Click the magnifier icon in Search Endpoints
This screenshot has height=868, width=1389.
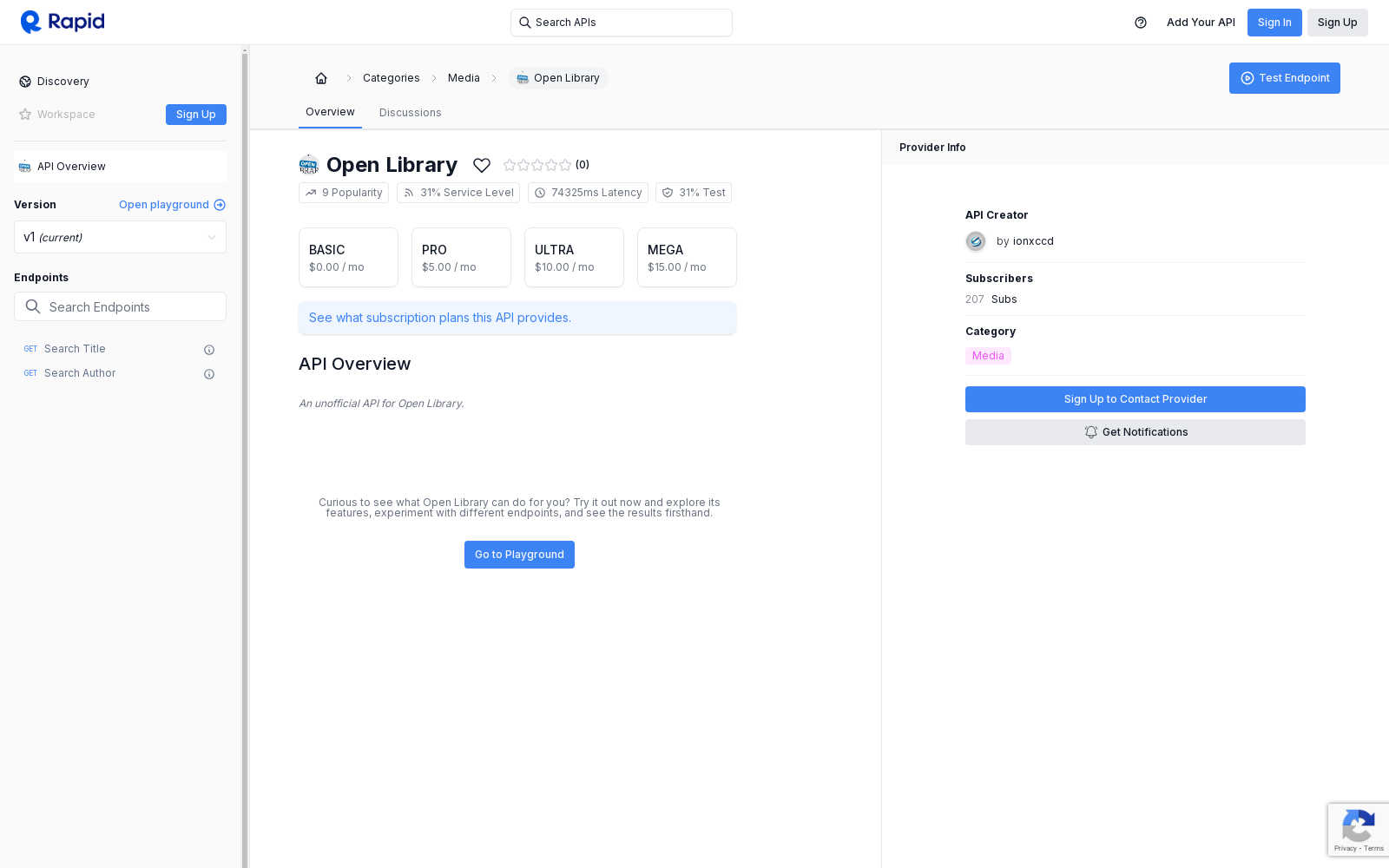point(33,306)
